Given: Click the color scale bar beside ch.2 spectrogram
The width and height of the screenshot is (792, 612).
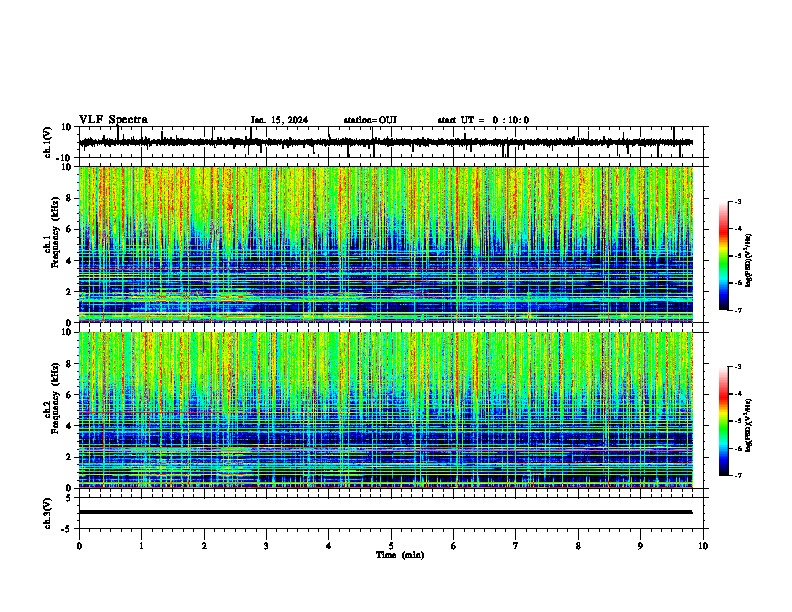Looking at the screenshot, I should coord(723,421).
